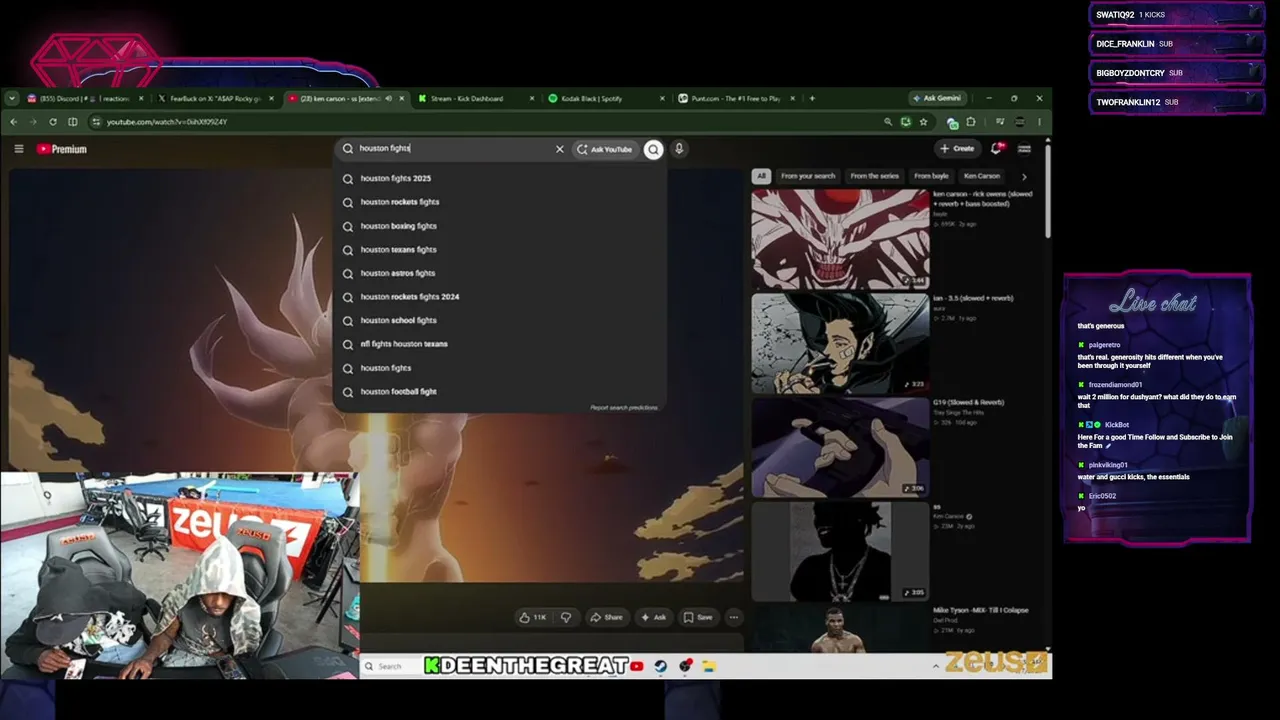
Task: Switch to the FearBuck on X tab
Action: pos(213,99)
